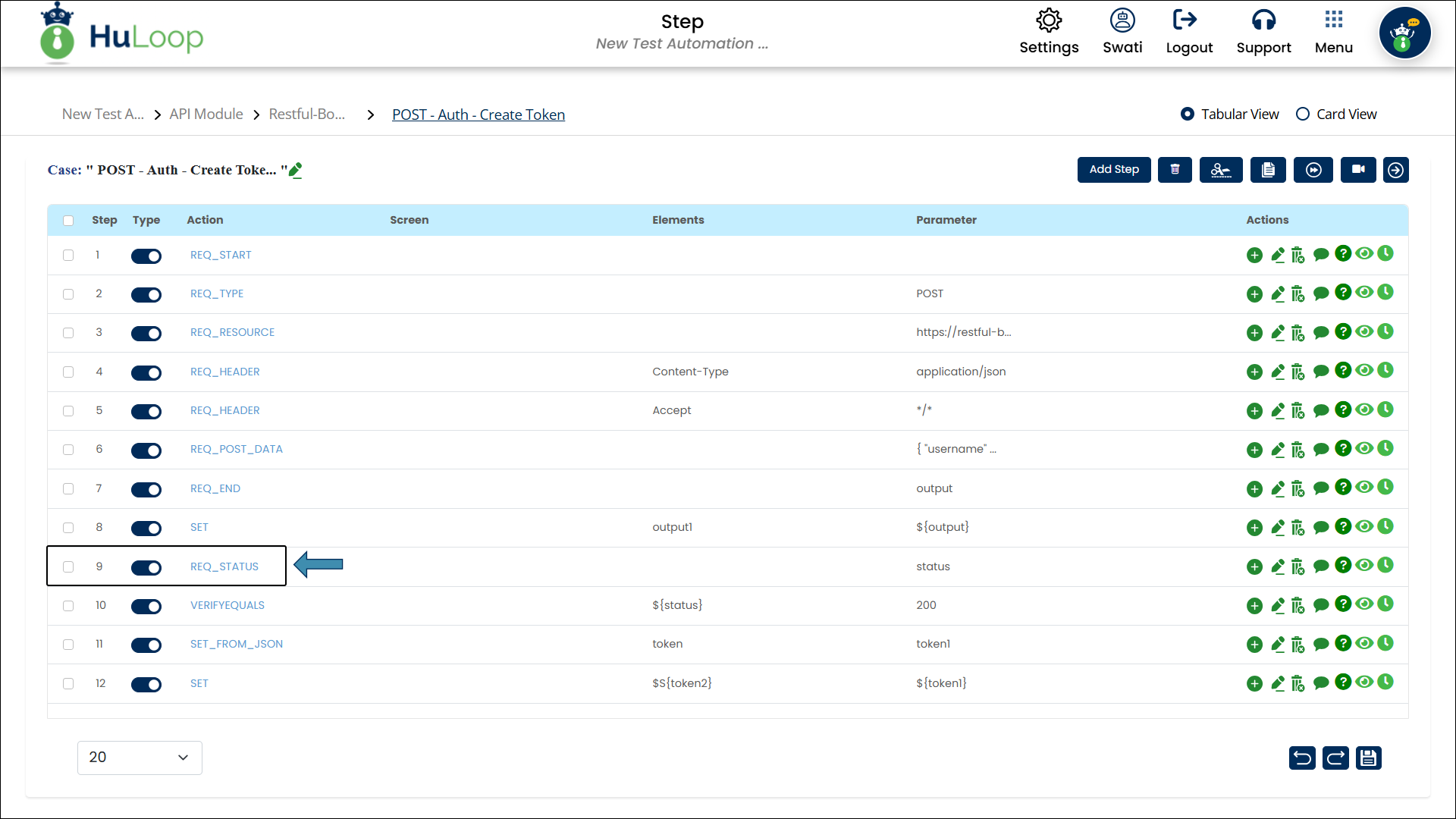The height and width of the screenshot is (819, 1456).
Task: Click the clock icon on REQ_TYPE row
Action: pyautogui.click(x=1385, y=292)
